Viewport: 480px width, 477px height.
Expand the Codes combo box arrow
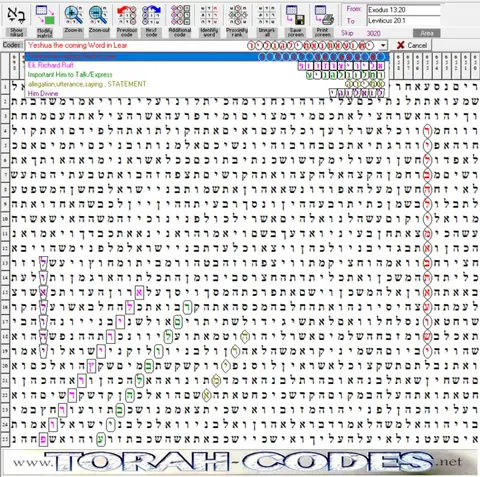click(383, 45)
